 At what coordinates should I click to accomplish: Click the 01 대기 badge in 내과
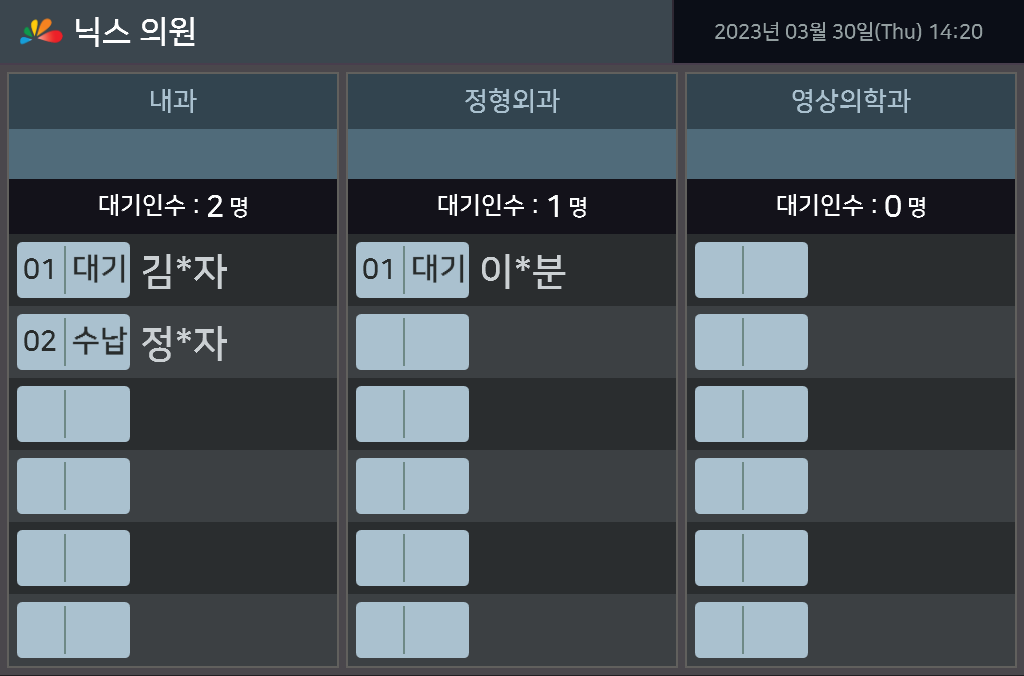pyautogui.click(x=73, y=270)
